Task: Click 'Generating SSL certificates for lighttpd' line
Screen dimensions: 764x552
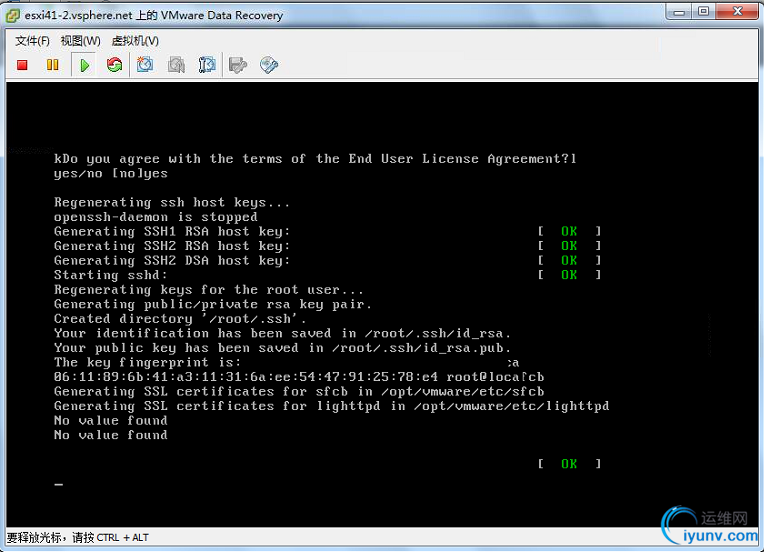Action: click(332, 406)
